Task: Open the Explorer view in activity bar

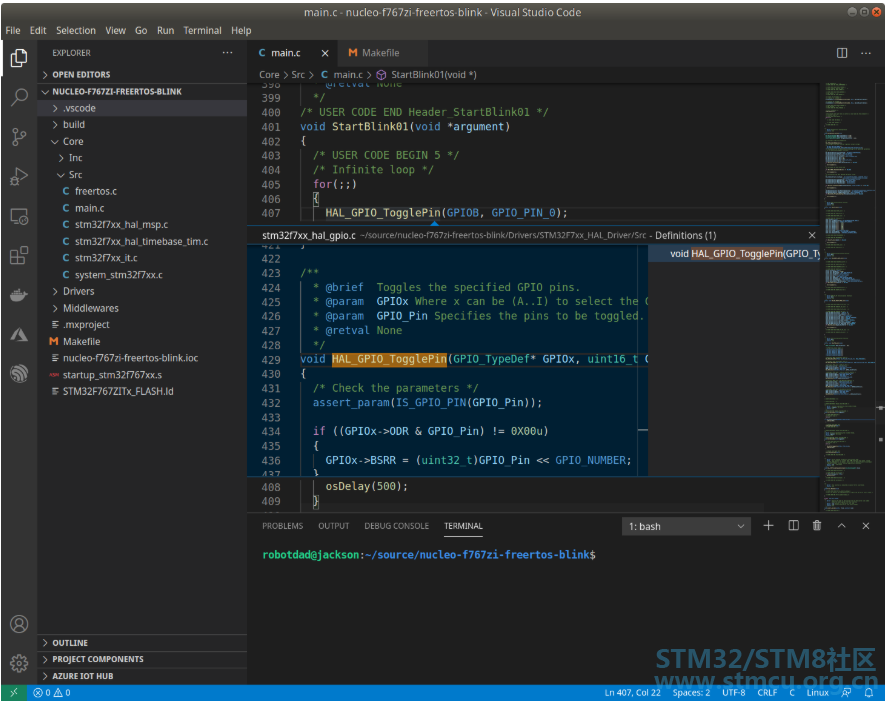Action: coord(19,58)
